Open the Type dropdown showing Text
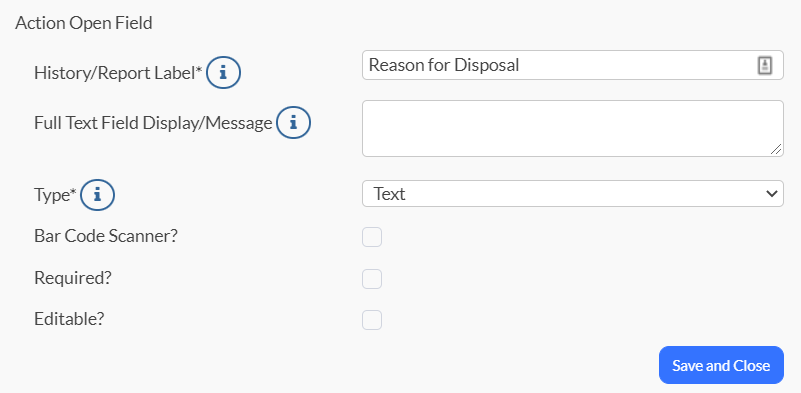Image resolution: width=801 pixels, height=393 pixels. click(x=573, y=194)
